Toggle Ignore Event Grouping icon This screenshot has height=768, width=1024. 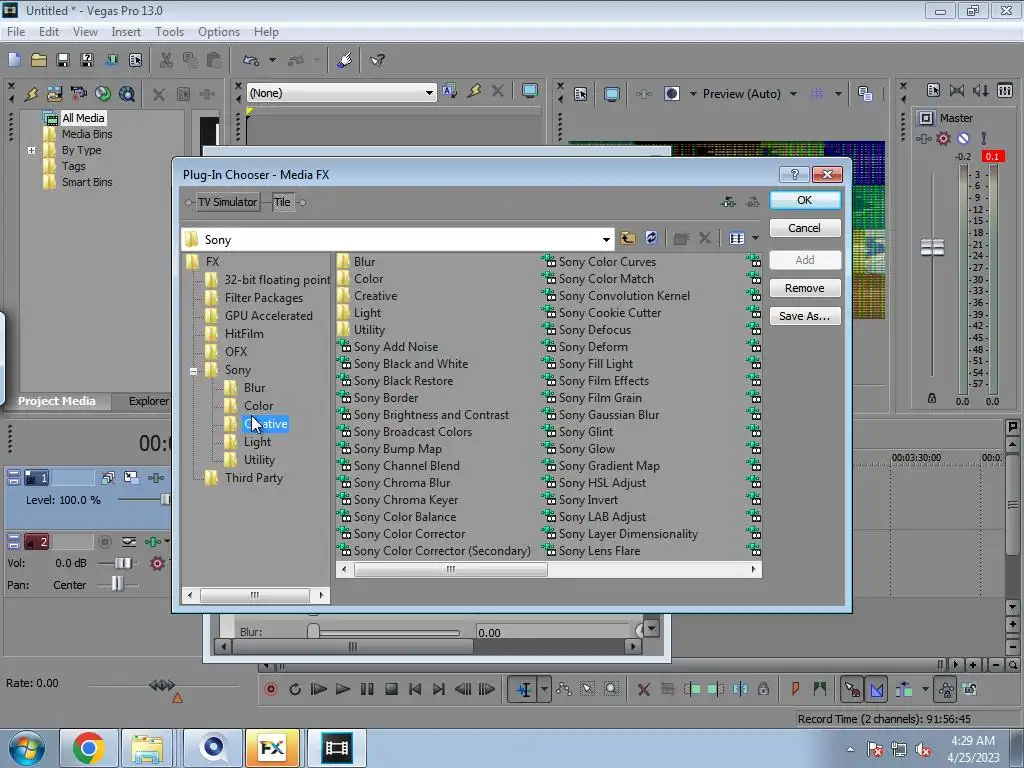970,689
